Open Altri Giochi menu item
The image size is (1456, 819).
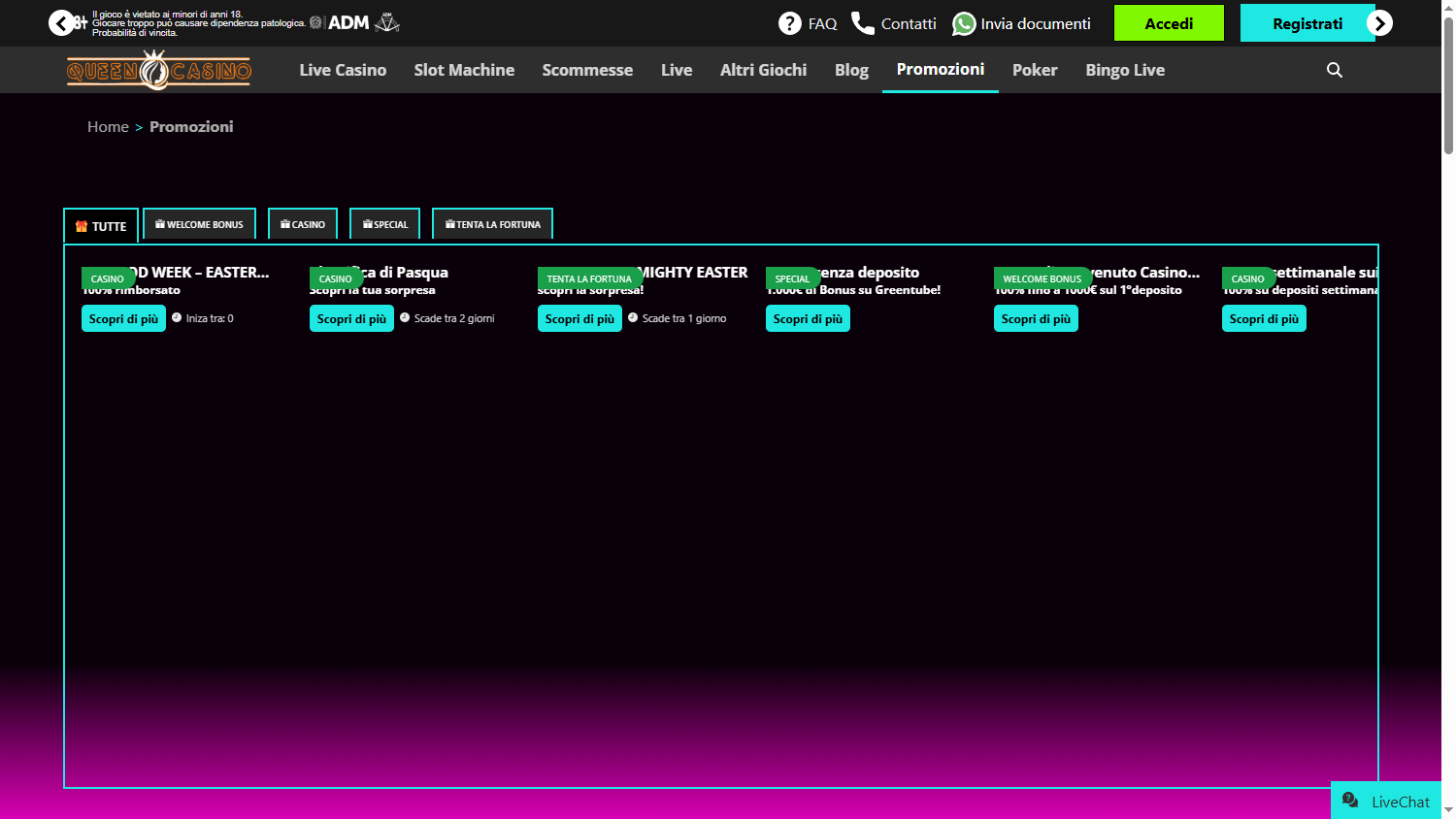point(764,70)
